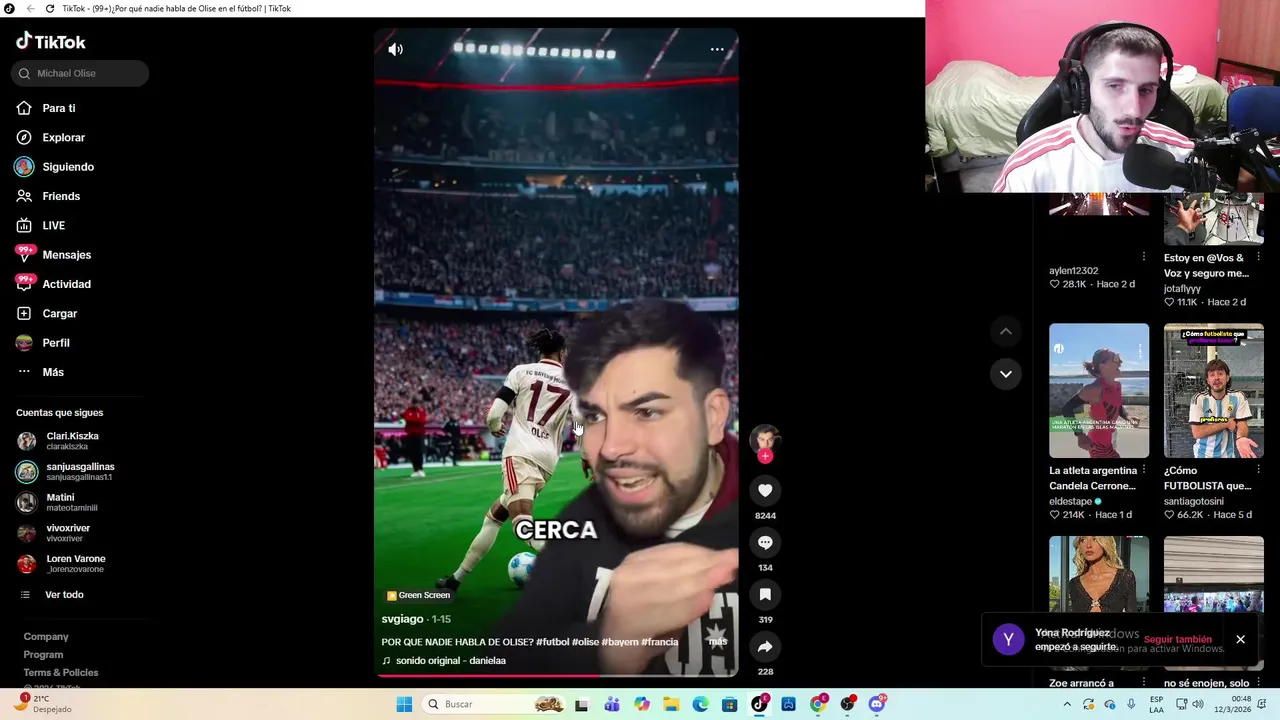Show hidden system tray icons

[x=1067, y=704]
